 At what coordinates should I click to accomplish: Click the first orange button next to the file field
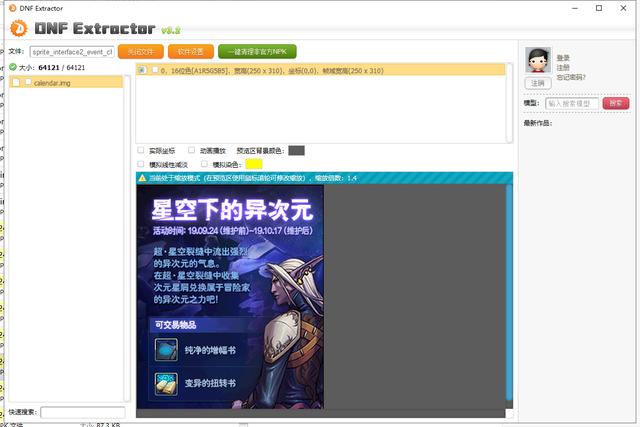pyautogui.click(x=141, y=51)
